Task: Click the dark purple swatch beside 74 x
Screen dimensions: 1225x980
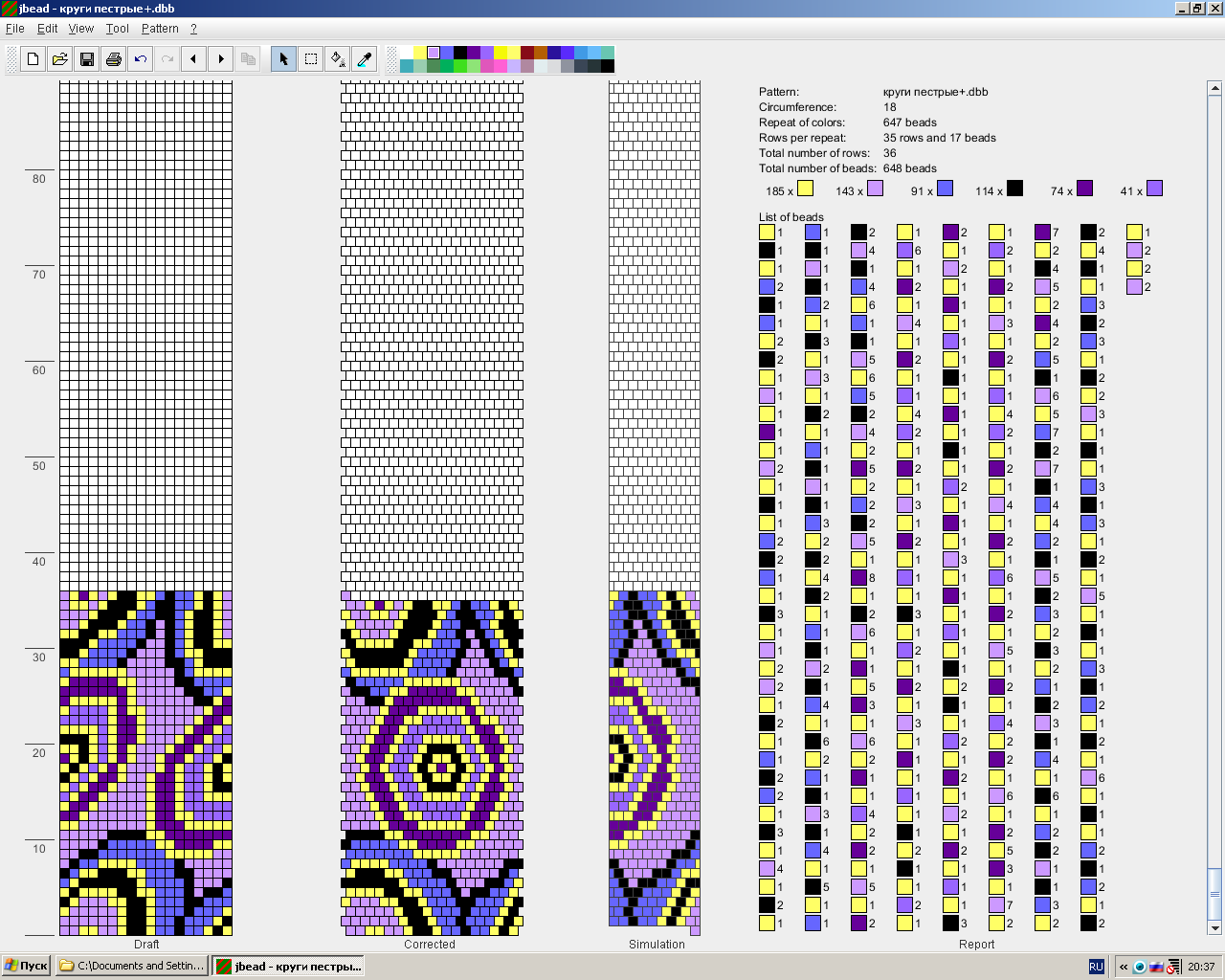Action: 1084,189
